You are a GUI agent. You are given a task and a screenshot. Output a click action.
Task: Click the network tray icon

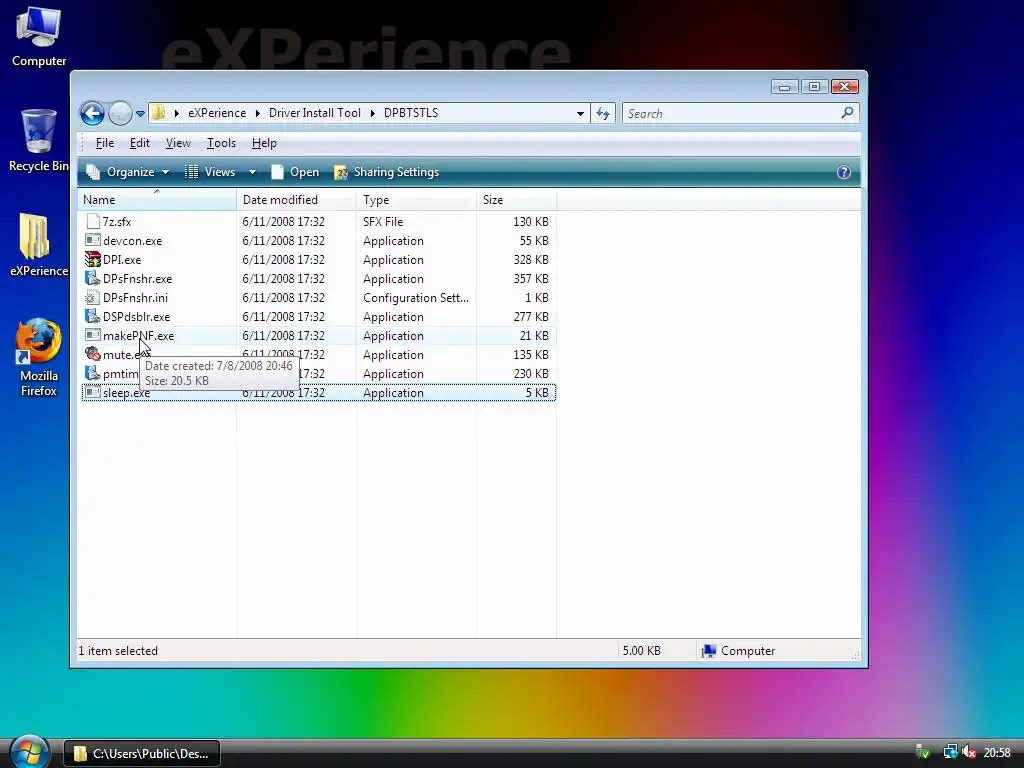coord(950,753)
